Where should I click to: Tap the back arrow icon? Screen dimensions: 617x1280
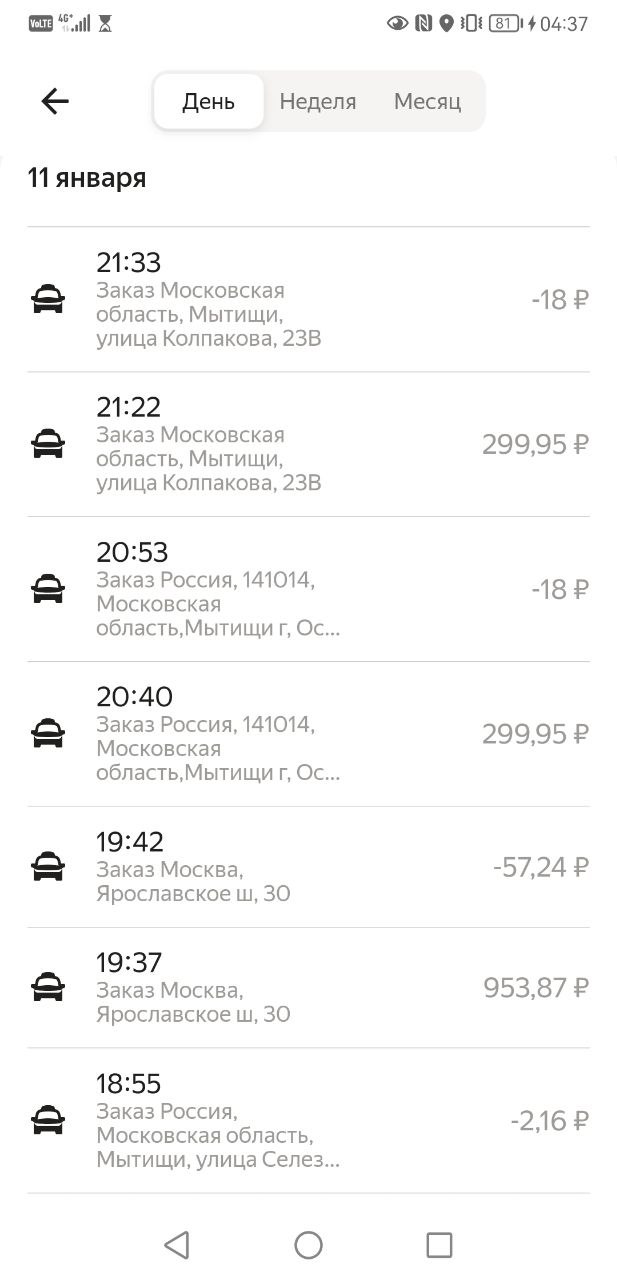55,101
